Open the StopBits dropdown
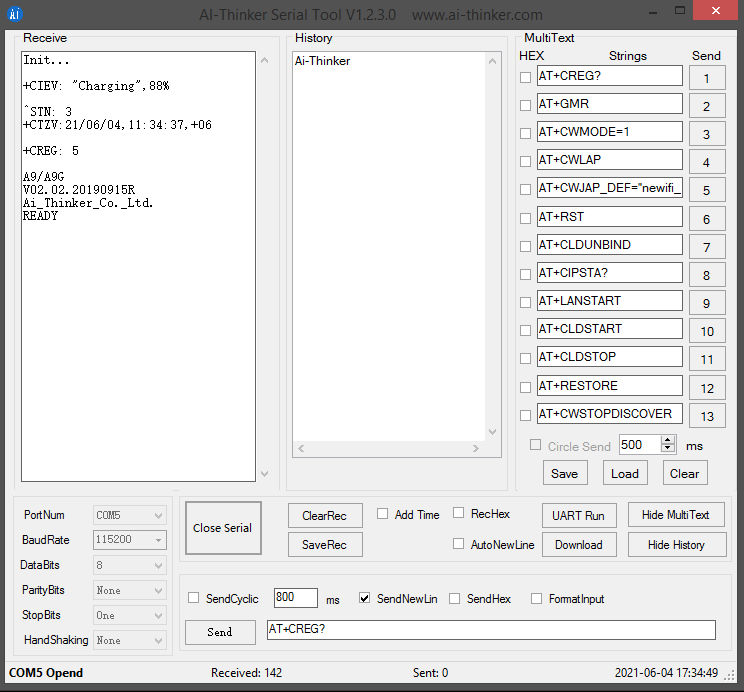 pyautogui.click(x=130, y=615)
